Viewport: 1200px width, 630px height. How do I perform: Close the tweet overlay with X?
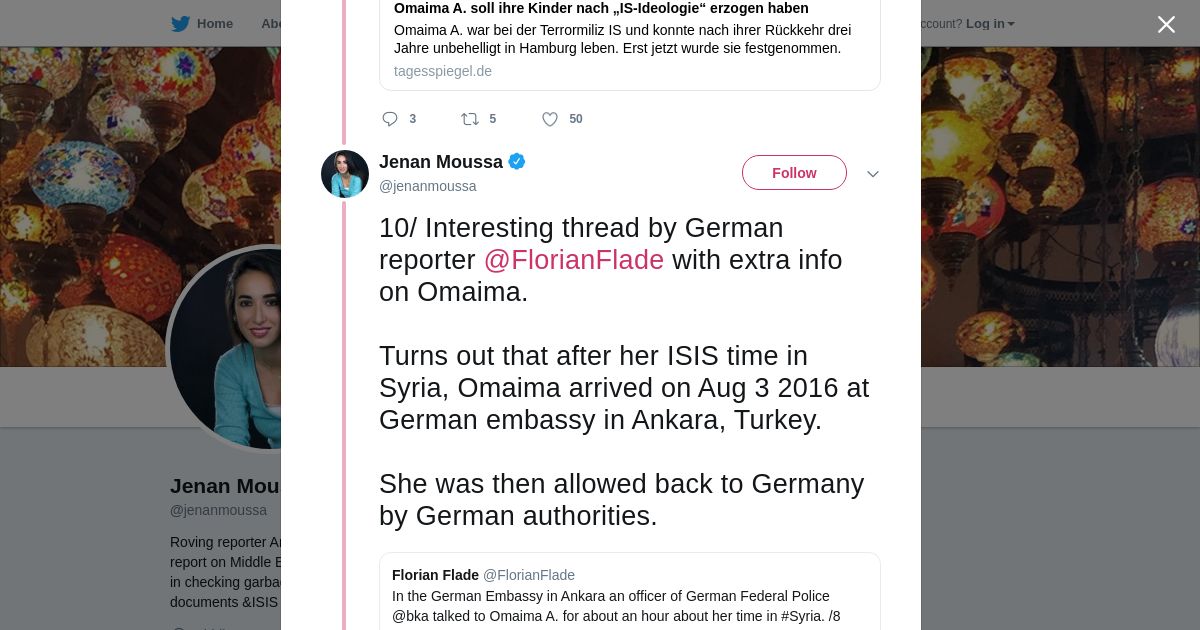[x=1166, y=25]
